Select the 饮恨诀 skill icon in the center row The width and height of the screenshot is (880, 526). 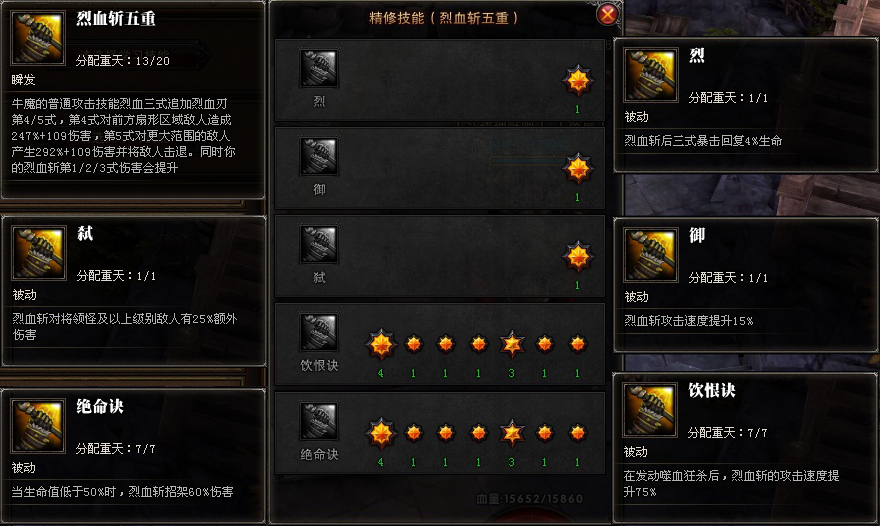coord(319,332)
